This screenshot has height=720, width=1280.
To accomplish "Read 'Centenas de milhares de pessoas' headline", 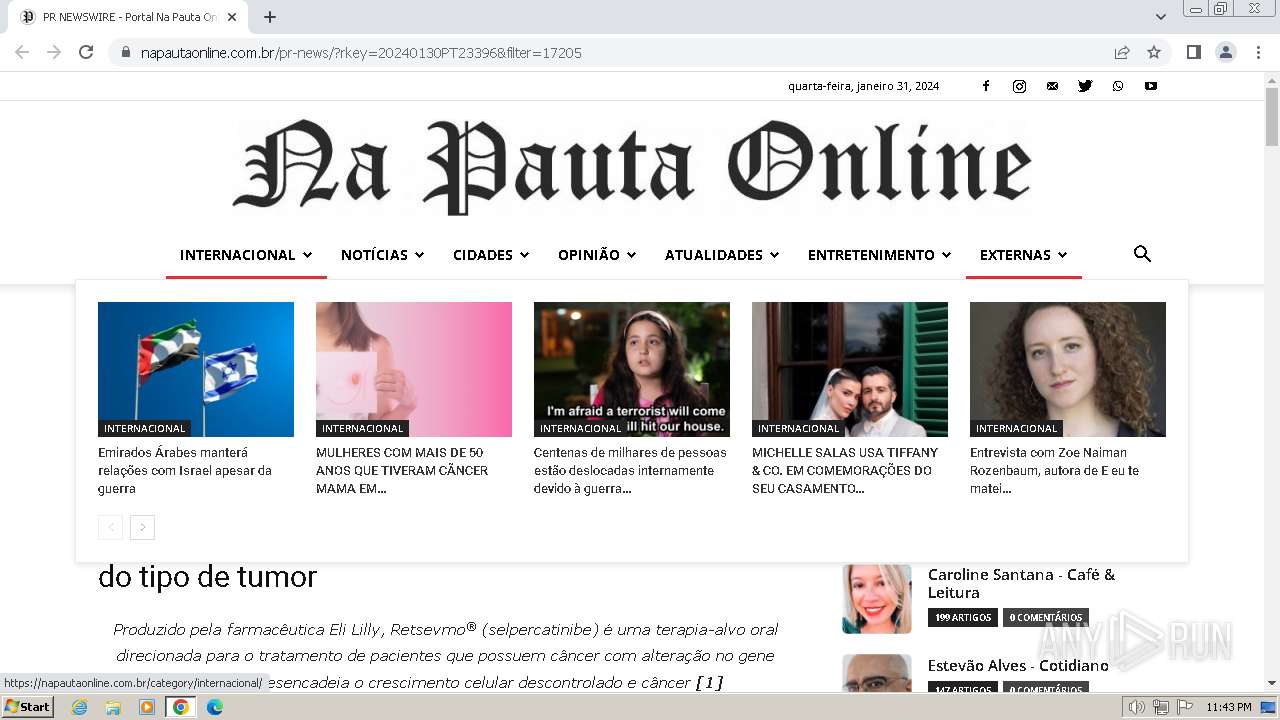I will point(630,470).
